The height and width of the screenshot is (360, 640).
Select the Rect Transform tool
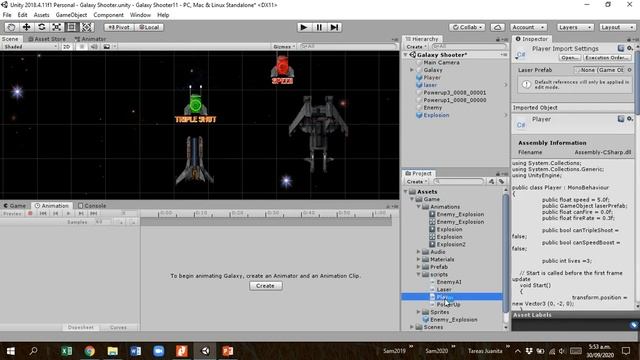pos(72,27)
